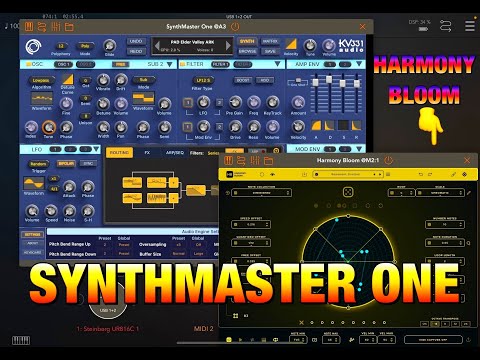Screen dimensions: 480x360
Task: Click pencil edit icon in Harmony Bloom toolbar
Action: pos(454,174)
